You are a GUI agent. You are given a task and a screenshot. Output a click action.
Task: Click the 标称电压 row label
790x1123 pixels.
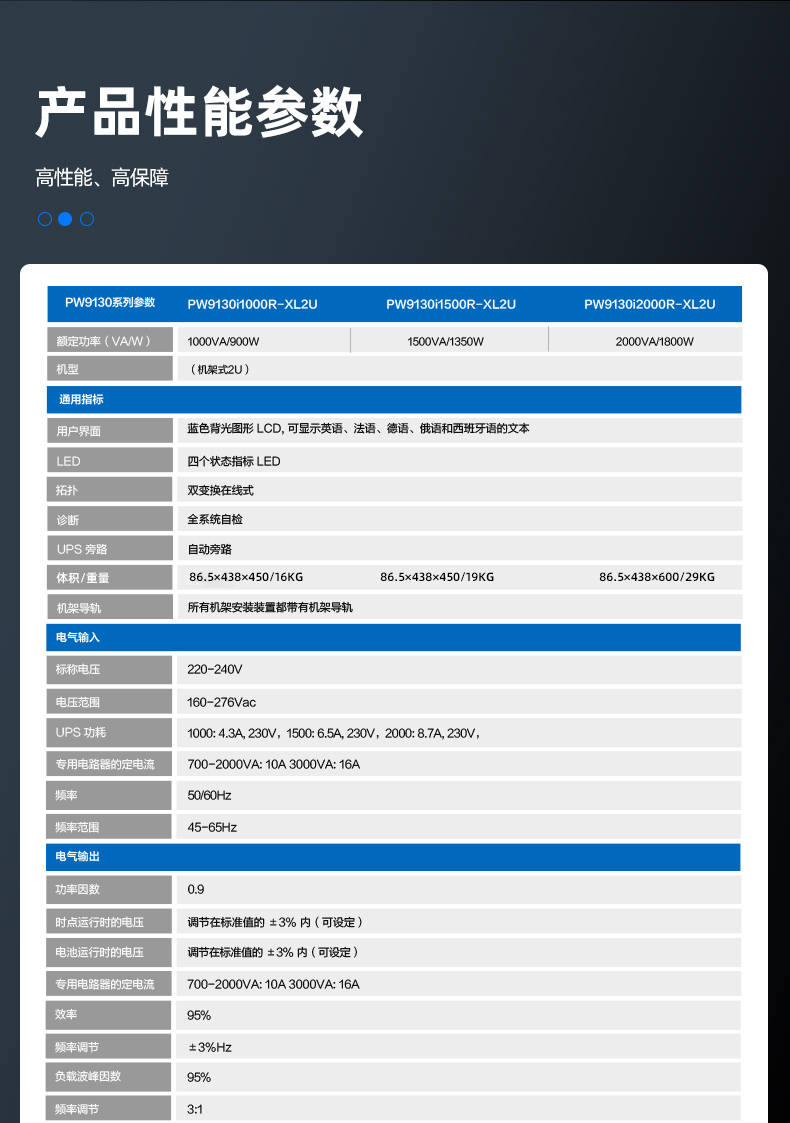click(109, 669)
